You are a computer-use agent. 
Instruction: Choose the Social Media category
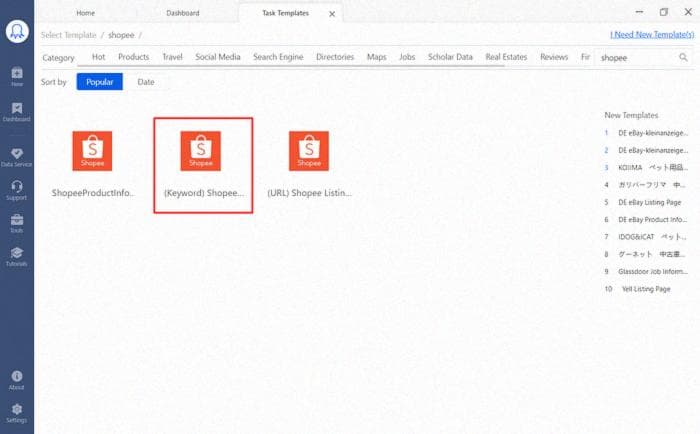point(218,57)
